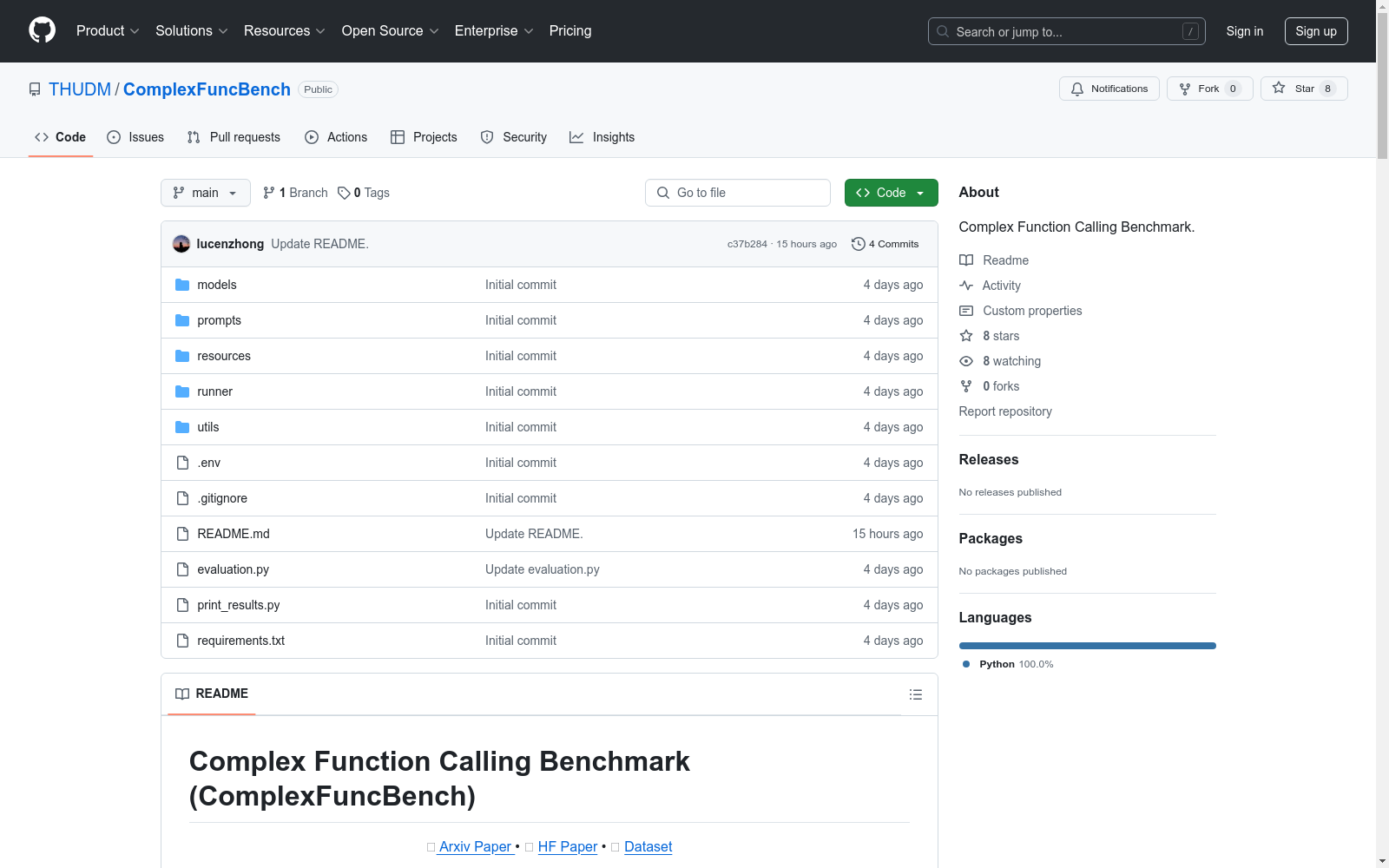
Task: Open the 1 Branch link
Action: 295,193
